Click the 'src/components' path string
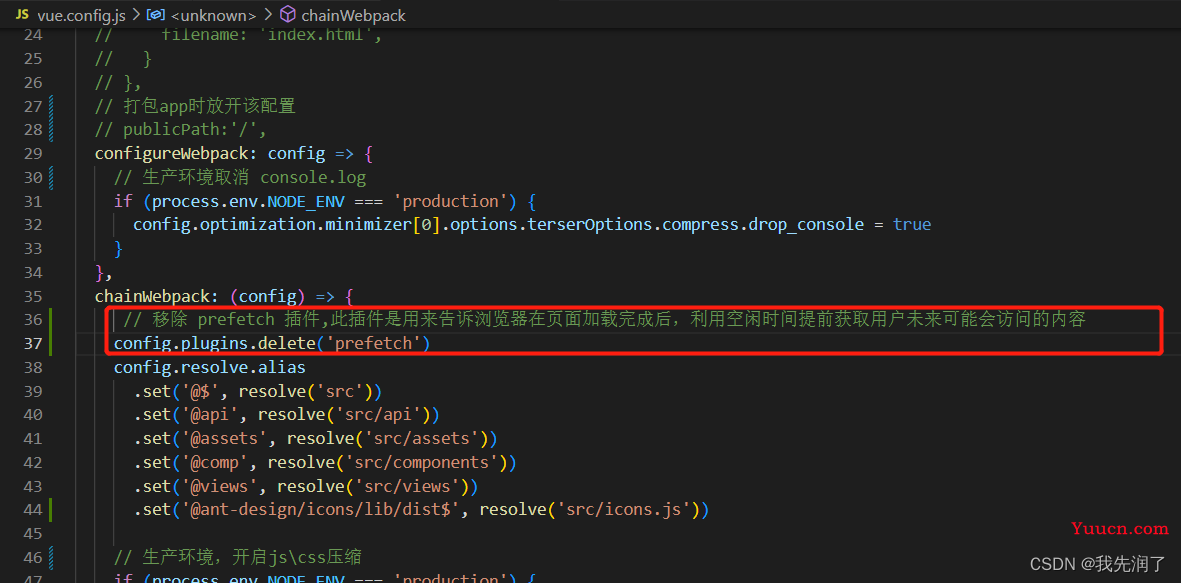Image resolution: width=1181 pixels, height=583 pixels. pyautogui.click(x=422, y=462)
